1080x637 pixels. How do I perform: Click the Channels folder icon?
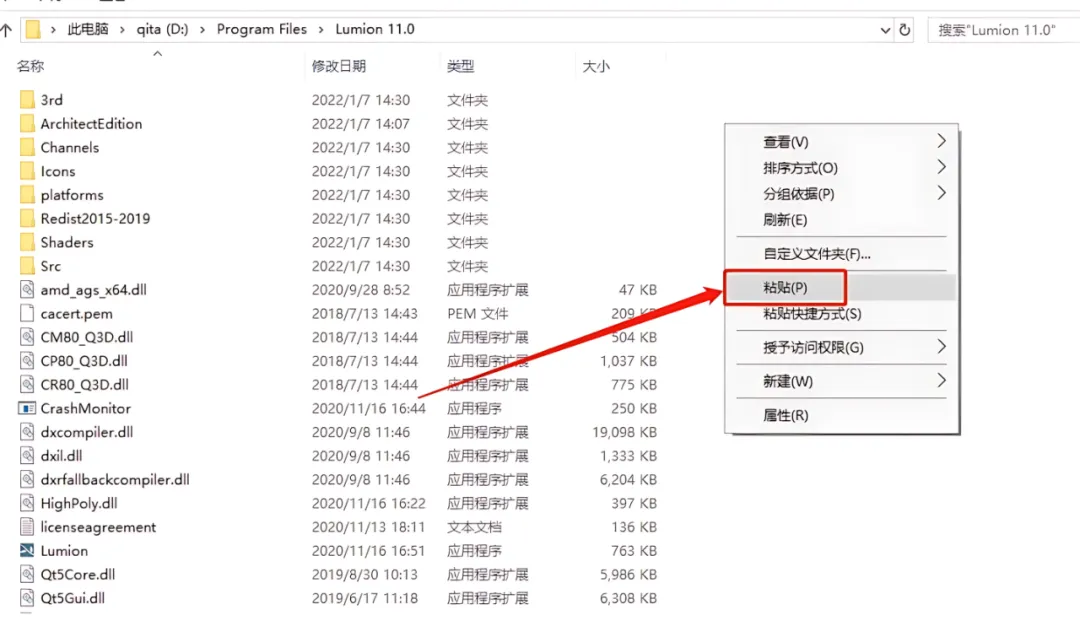(27, 147)
